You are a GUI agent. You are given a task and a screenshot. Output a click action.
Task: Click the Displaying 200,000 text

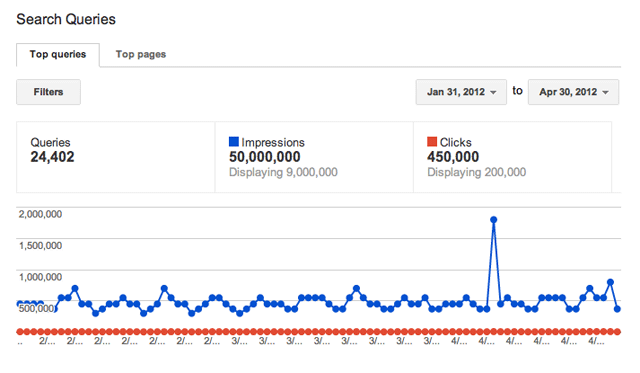point(476,172)
